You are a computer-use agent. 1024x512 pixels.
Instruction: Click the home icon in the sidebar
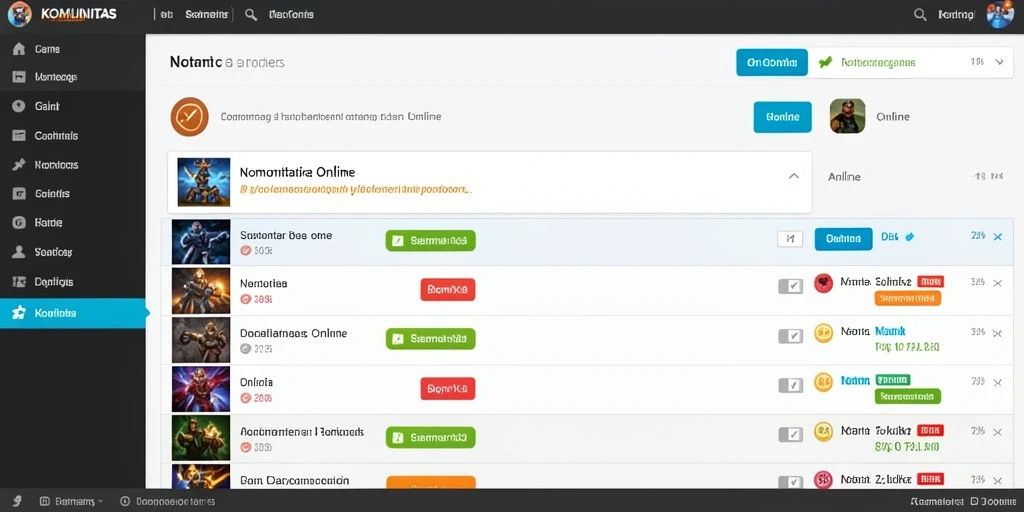pyautogui.click(x=19, y=49)
